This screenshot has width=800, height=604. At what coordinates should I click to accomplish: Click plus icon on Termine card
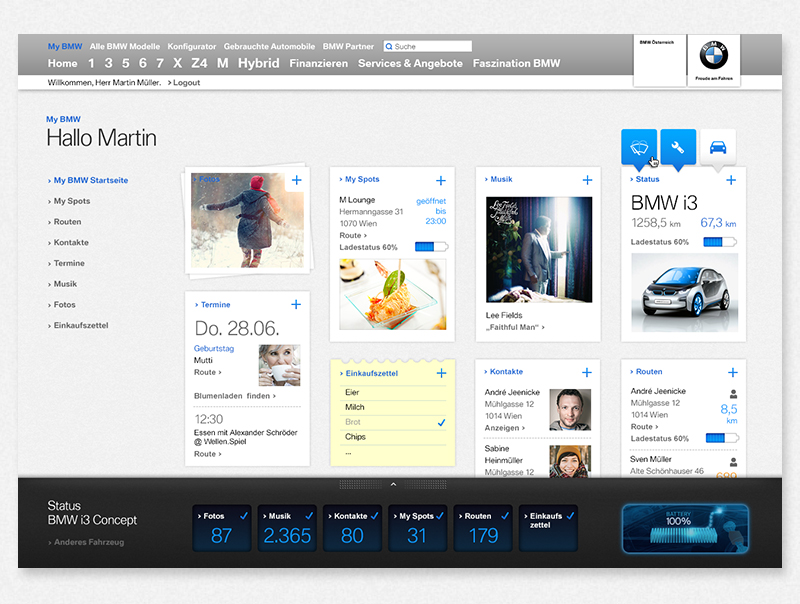click(x=296, y=304)
